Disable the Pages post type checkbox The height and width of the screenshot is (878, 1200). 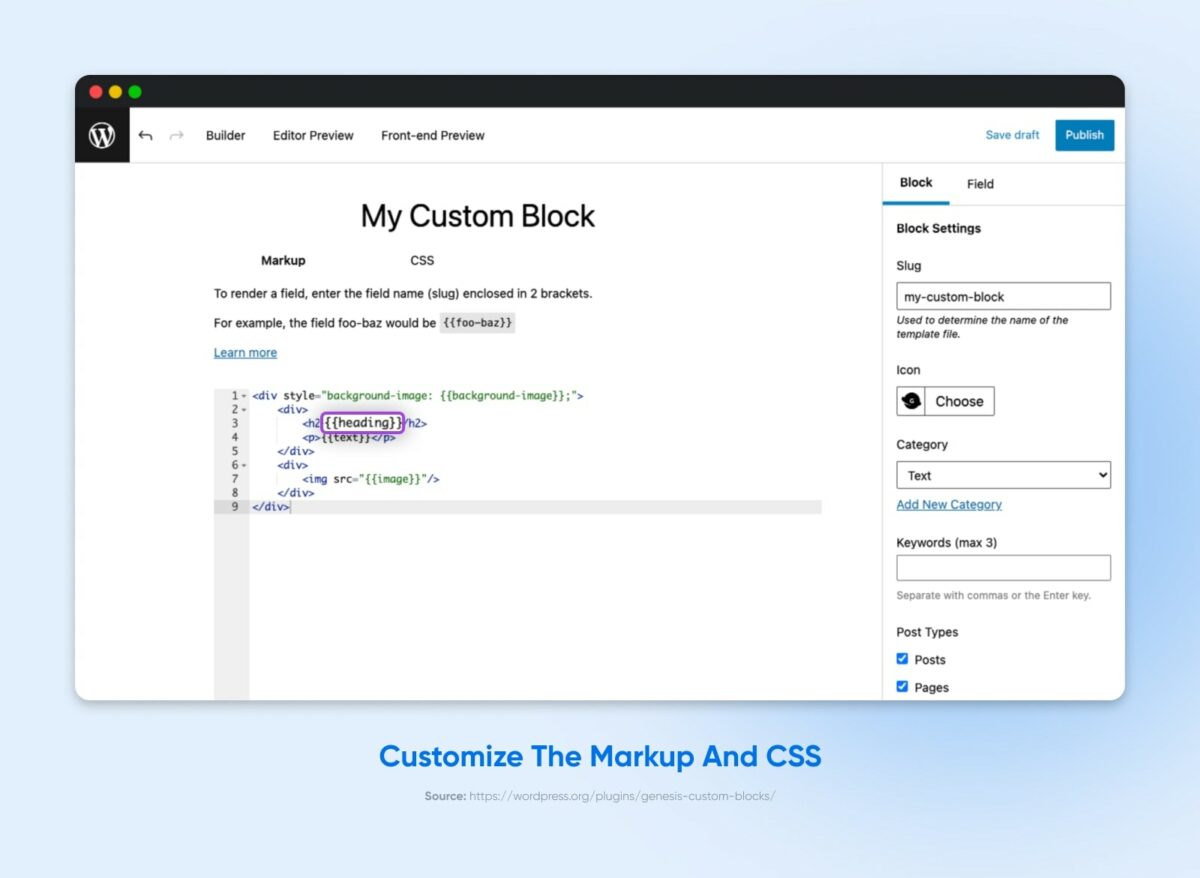(902, 686)
